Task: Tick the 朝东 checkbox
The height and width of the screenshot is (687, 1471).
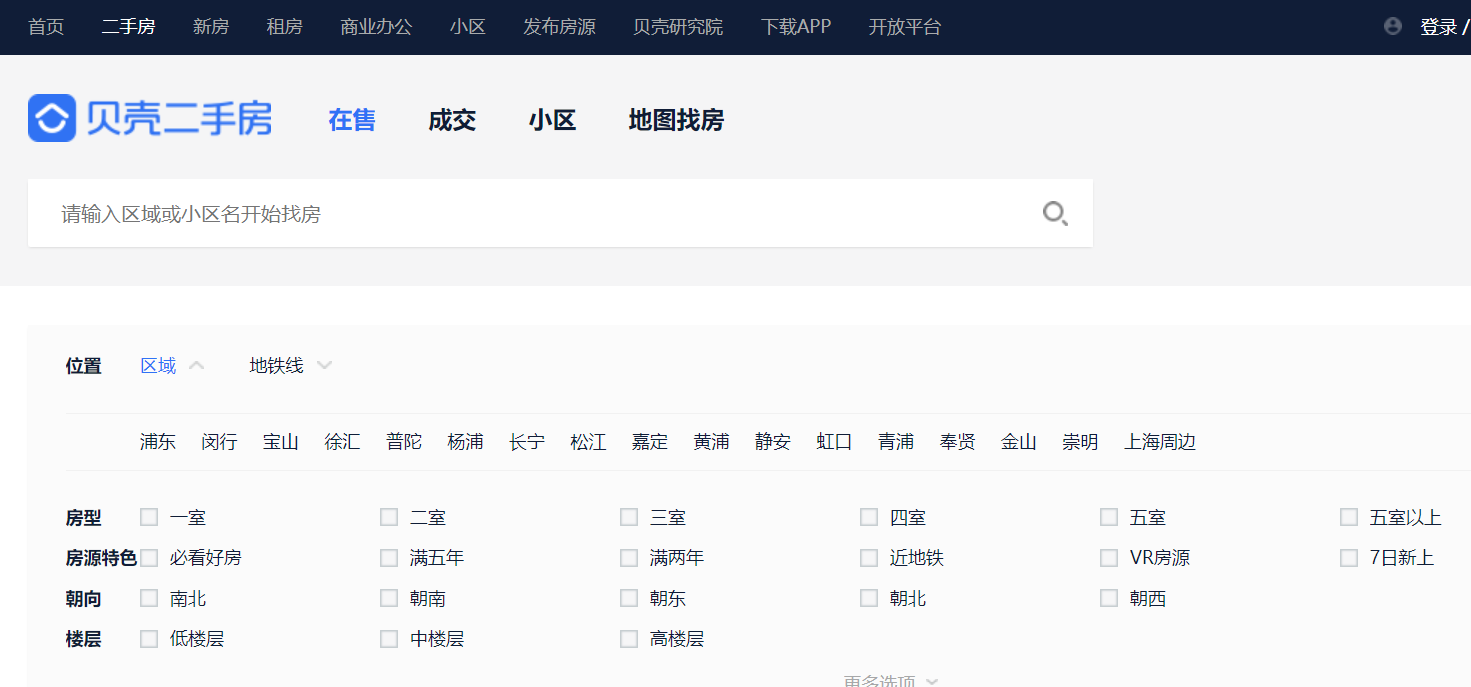Action: 629,598
